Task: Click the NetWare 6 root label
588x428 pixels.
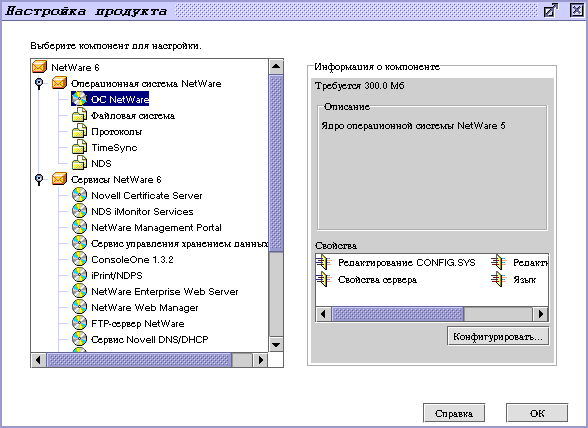Action: point(75,68)
